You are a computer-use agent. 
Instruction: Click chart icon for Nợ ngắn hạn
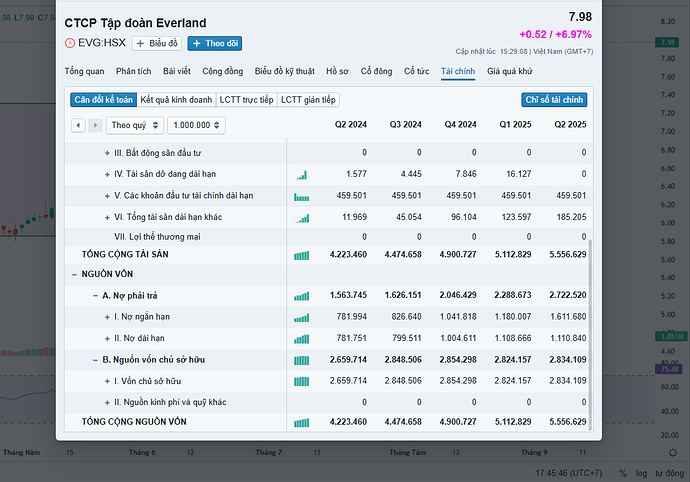click(x=301, y=317)
